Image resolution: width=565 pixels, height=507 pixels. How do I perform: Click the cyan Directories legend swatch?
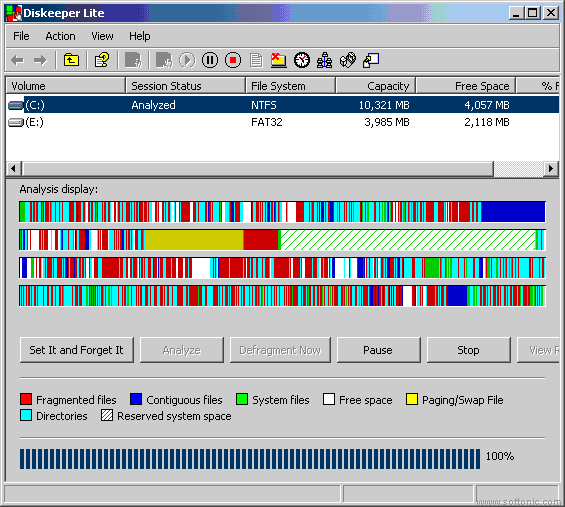(26, 415)
